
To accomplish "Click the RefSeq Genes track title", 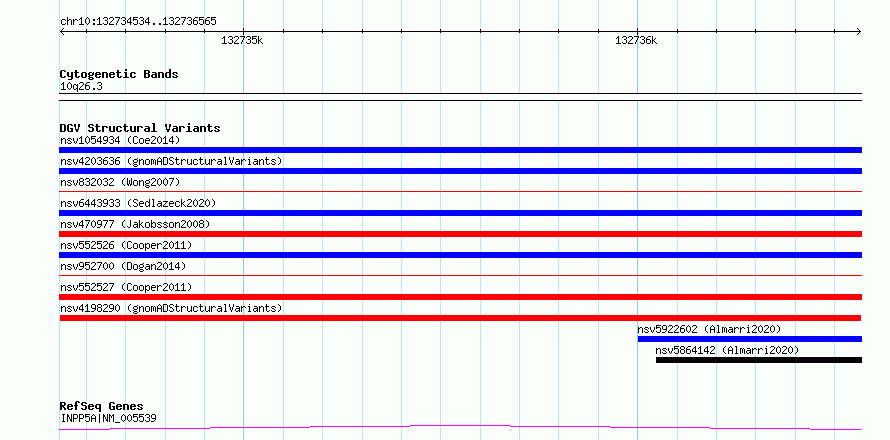I will click(x=101, y=407).
